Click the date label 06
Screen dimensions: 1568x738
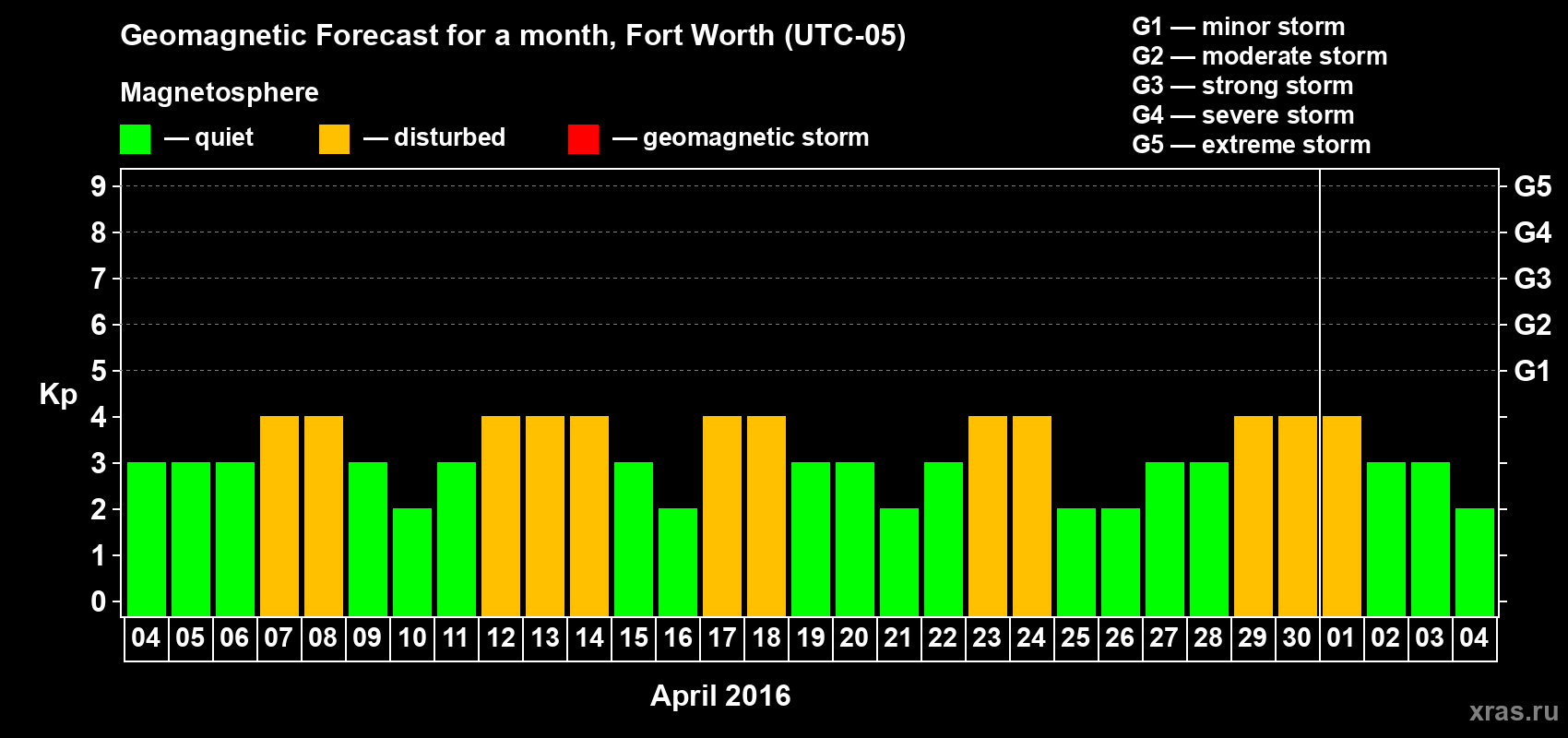click(x=234, y=638)
